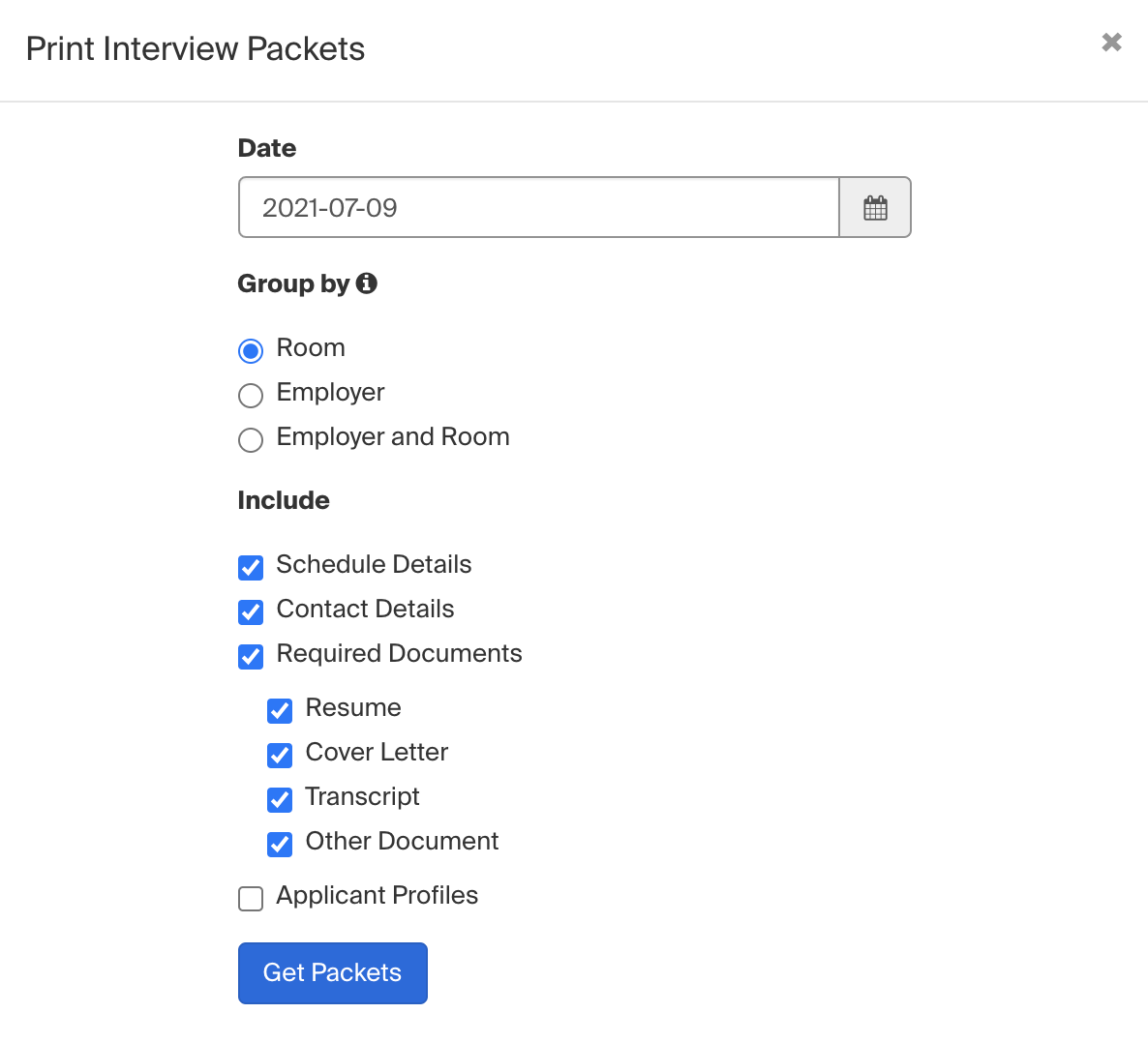The height and width of the screenshot is (1043, 1148).
Task: Click the Group by info icon
Action: (366, 283)
